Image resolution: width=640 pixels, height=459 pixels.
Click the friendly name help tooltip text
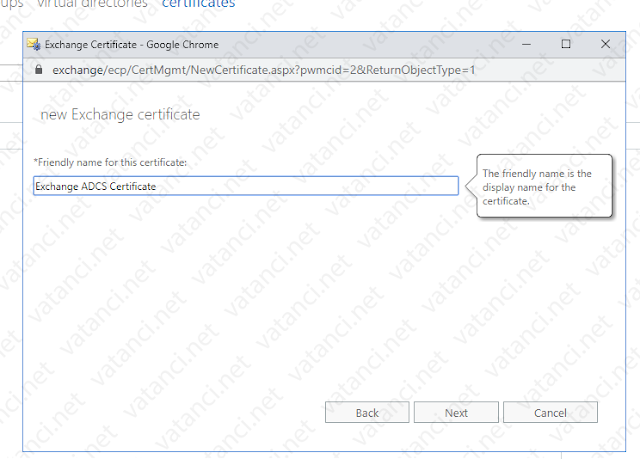click(x=537, y=187)
